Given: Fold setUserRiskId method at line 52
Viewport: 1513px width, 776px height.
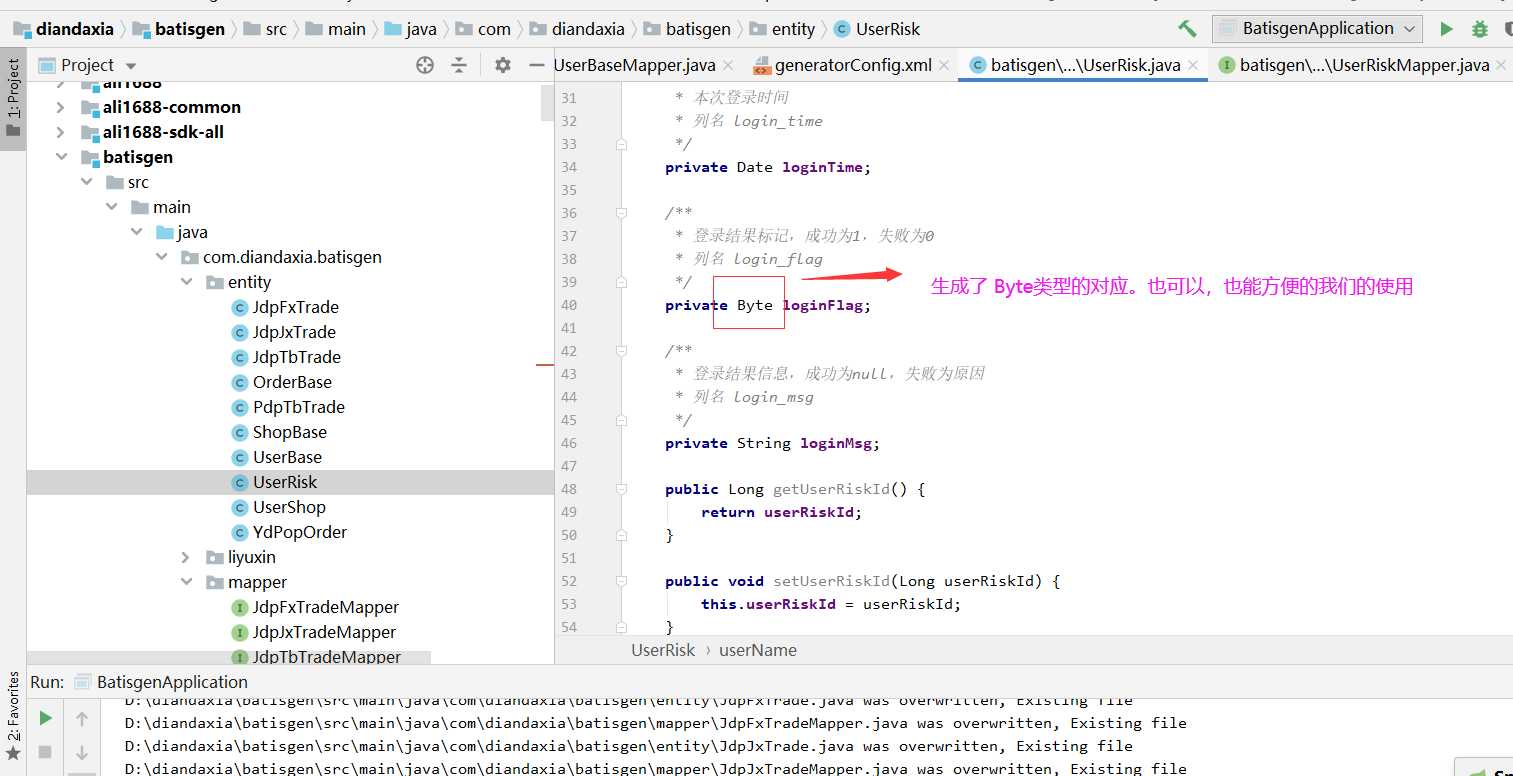Looking at the screenshot, I should tap(621, 581).
